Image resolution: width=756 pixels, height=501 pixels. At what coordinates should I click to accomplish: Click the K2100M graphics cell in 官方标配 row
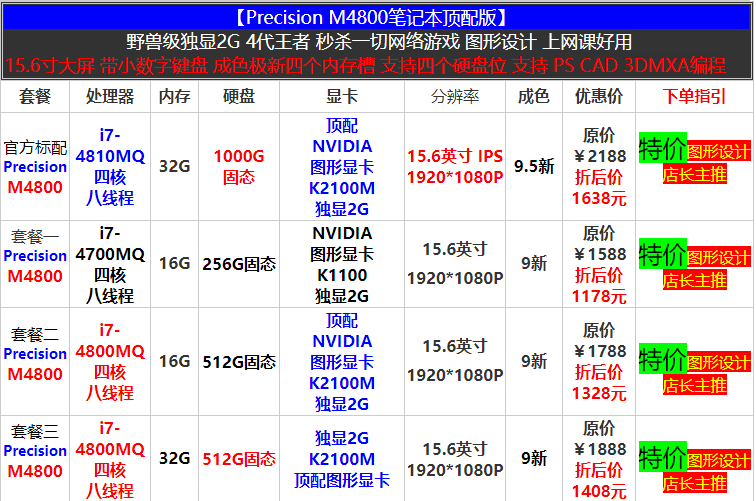342,167
